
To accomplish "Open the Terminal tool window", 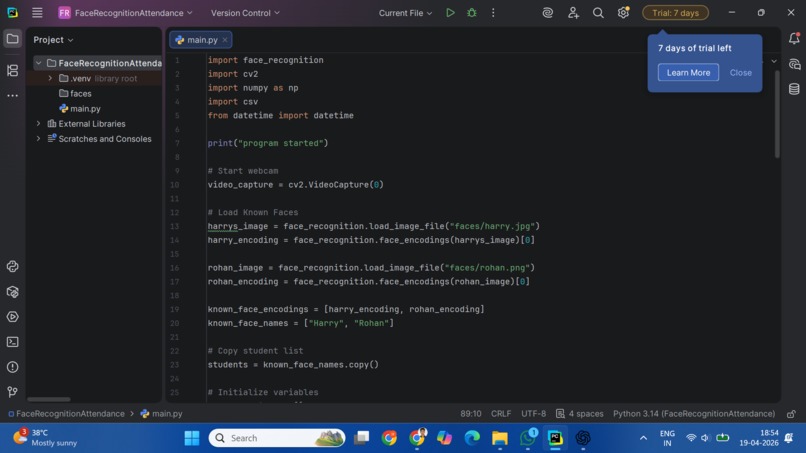I will pyautogui.click(x=12, y=342).
